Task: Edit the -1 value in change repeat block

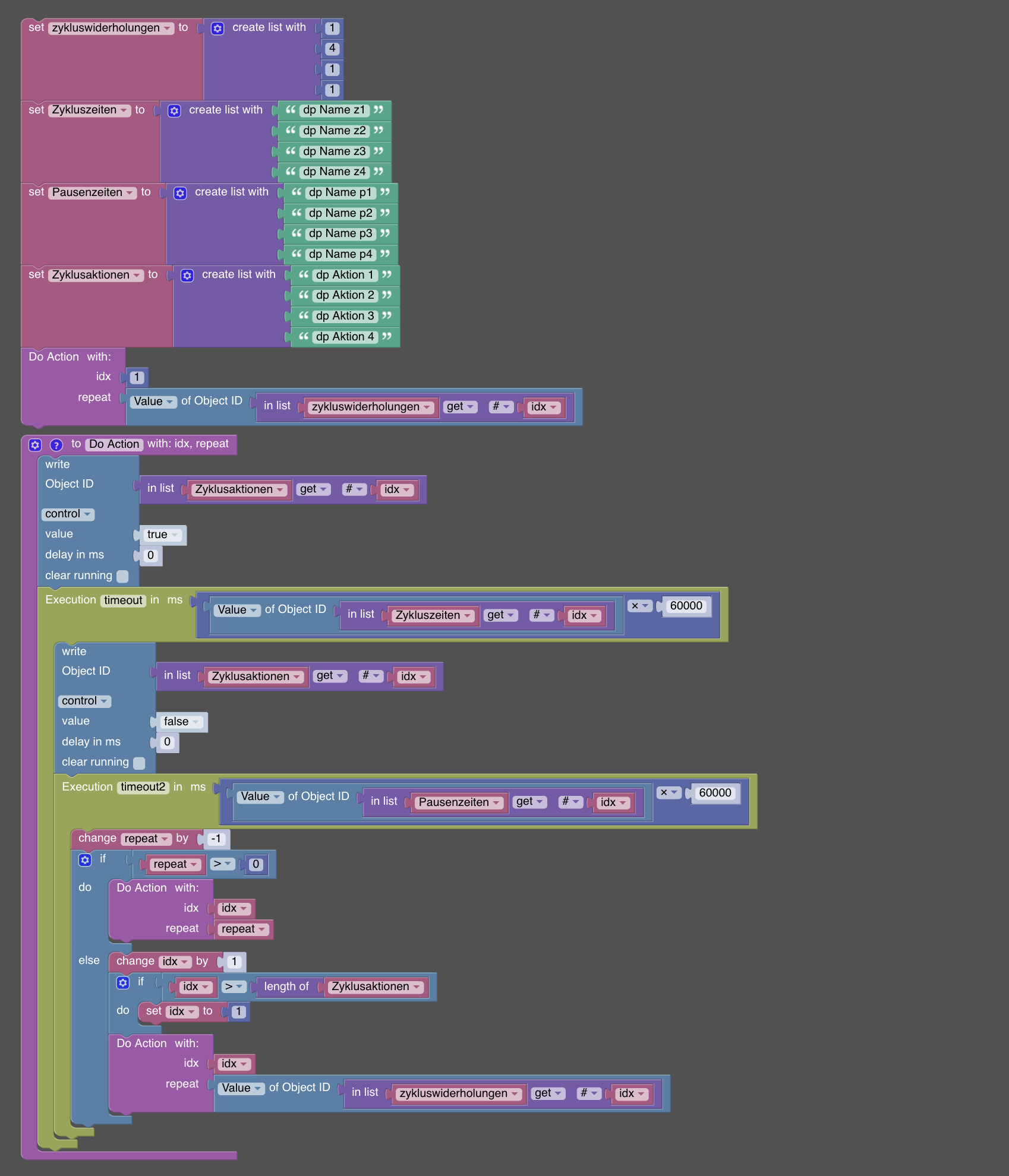Action: click(x=216, y=839)
